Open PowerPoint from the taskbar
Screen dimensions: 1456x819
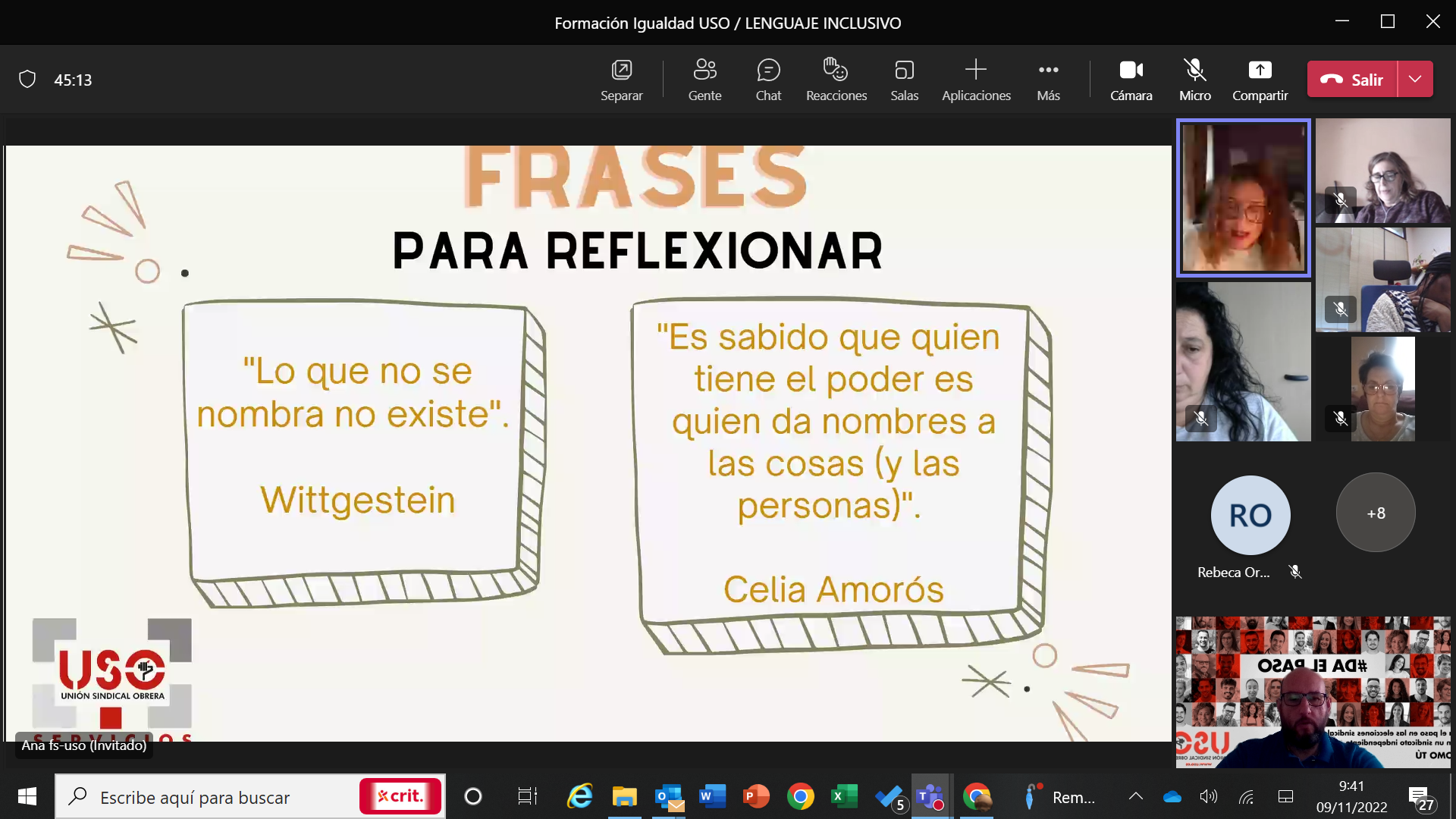[755, 796]
